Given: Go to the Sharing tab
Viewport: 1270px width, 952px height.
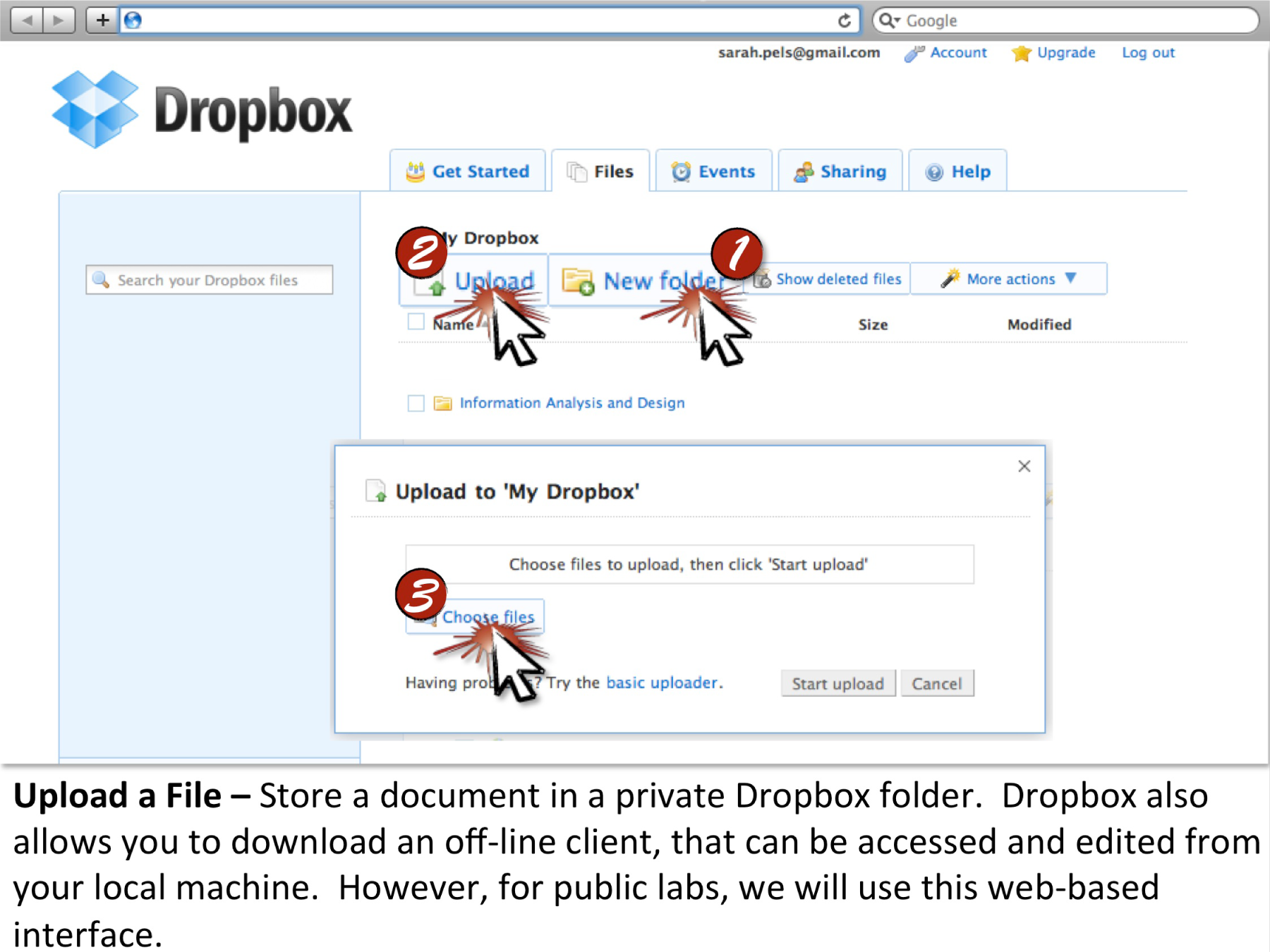Looking at the screenshot, I should coord(840,171).
